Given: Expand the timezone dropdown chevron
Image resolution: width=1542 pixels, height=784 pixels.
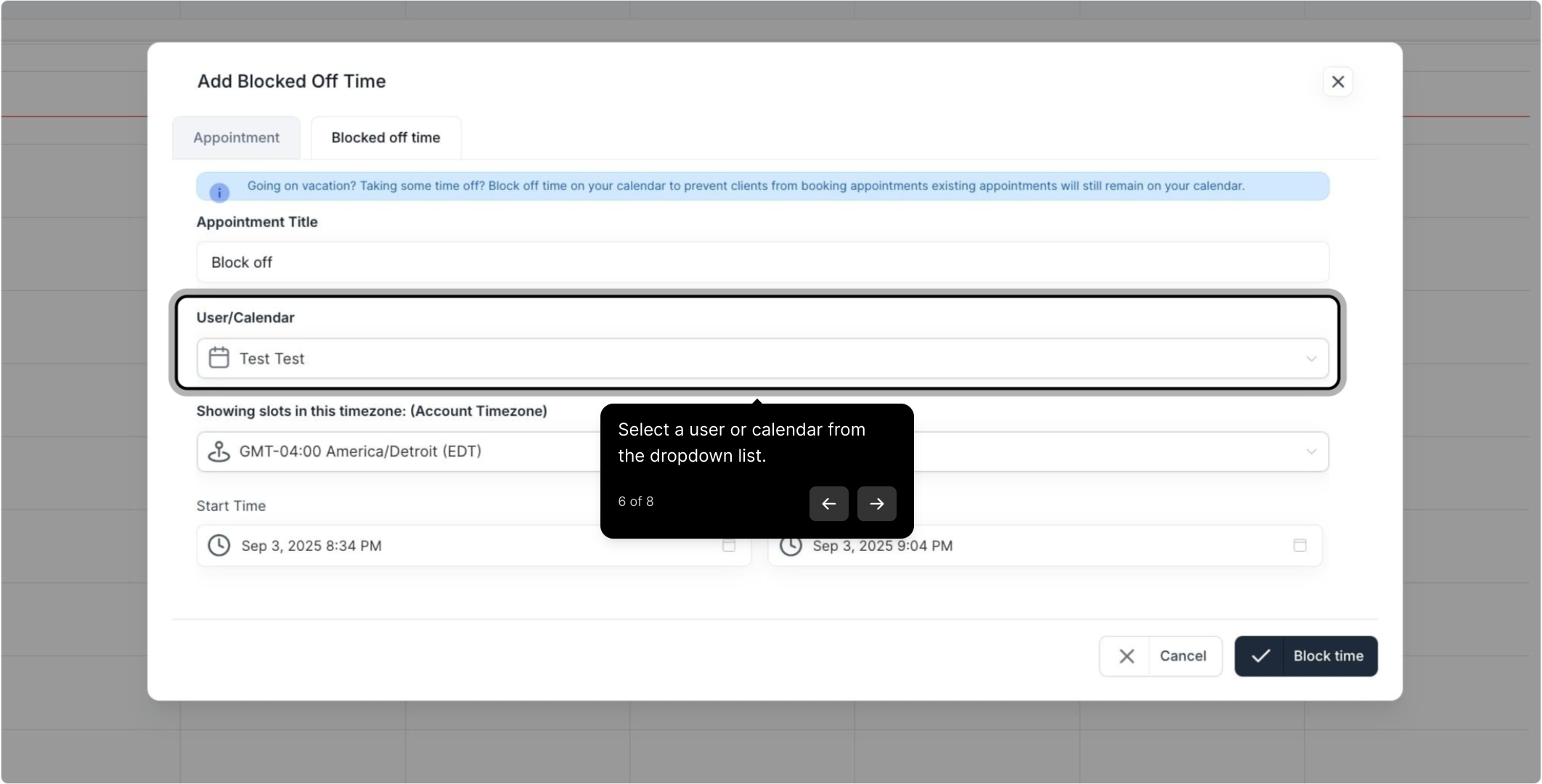Looking at the screenshot, I should tap(1311, 452).
